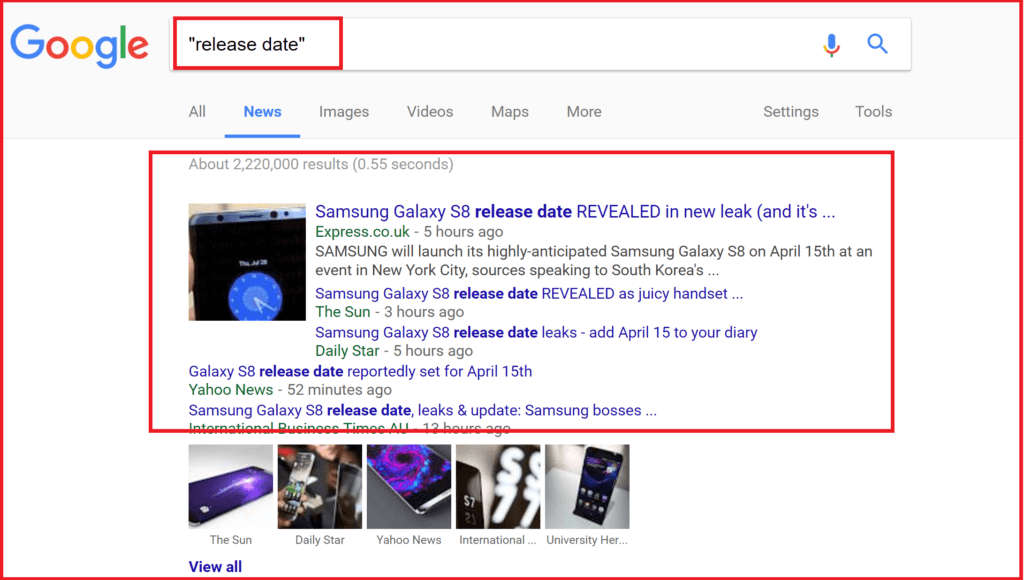Click "Daily Star - 5 hours ago" source line
The height and width of the screenshot is (580, 1024).
tap(394, 351)
